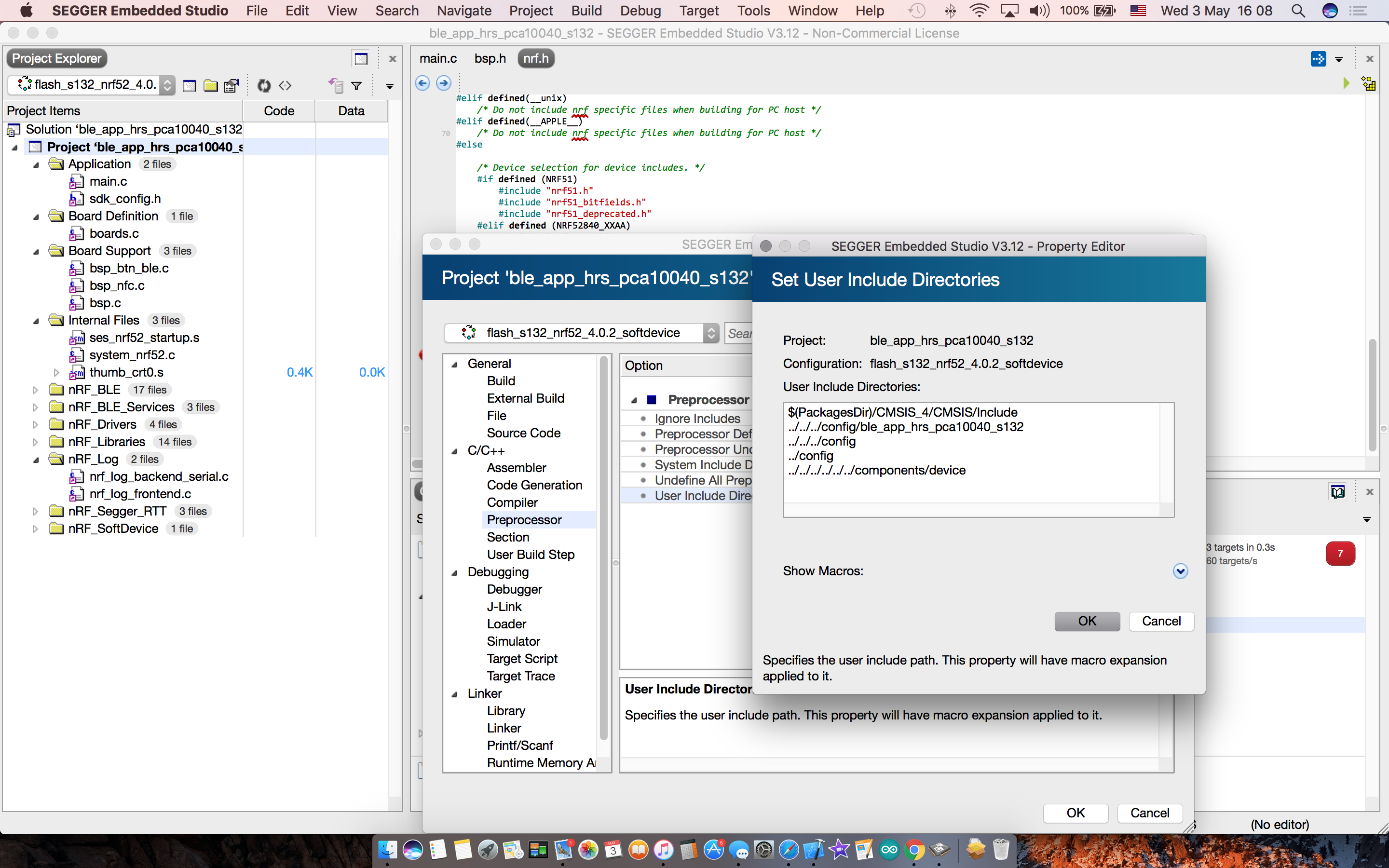Click Cancel in the Property Editor dialog
This screenshot has width=1389, height=868.
tap(1161, 621)
